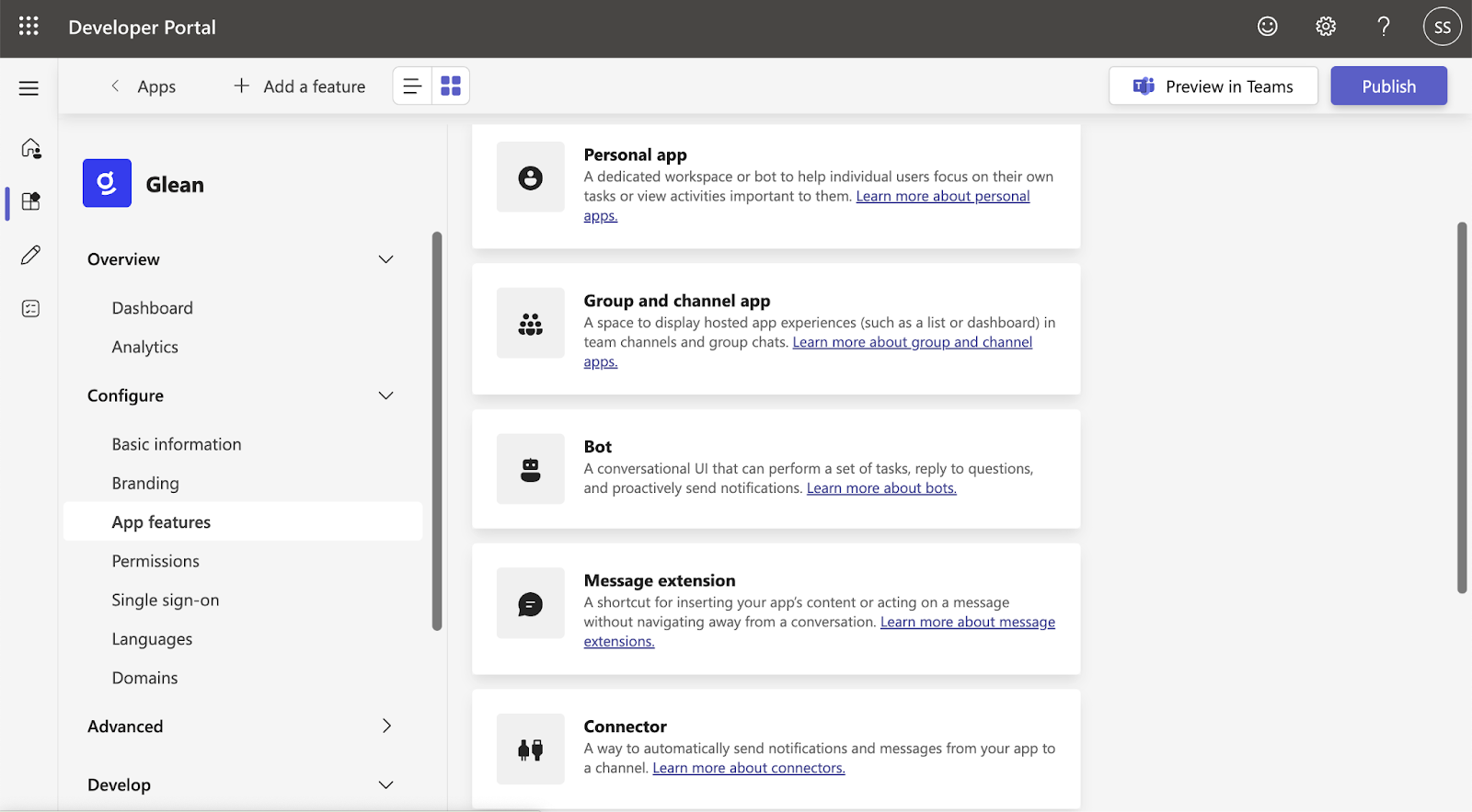Click the feedback smiley icon

click(1267, 27)
